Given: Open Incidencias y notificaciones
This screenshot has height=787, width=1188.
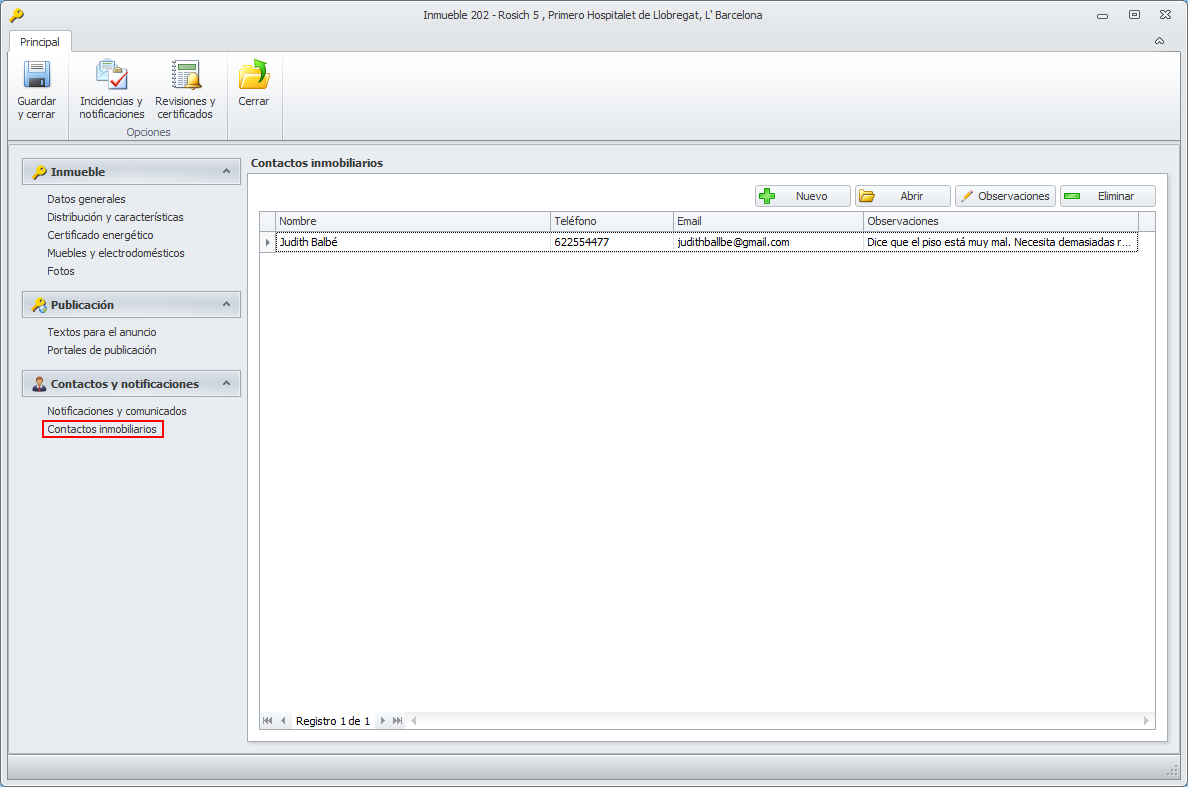Looking at the screenshot, I should click(x=111, y=90).
